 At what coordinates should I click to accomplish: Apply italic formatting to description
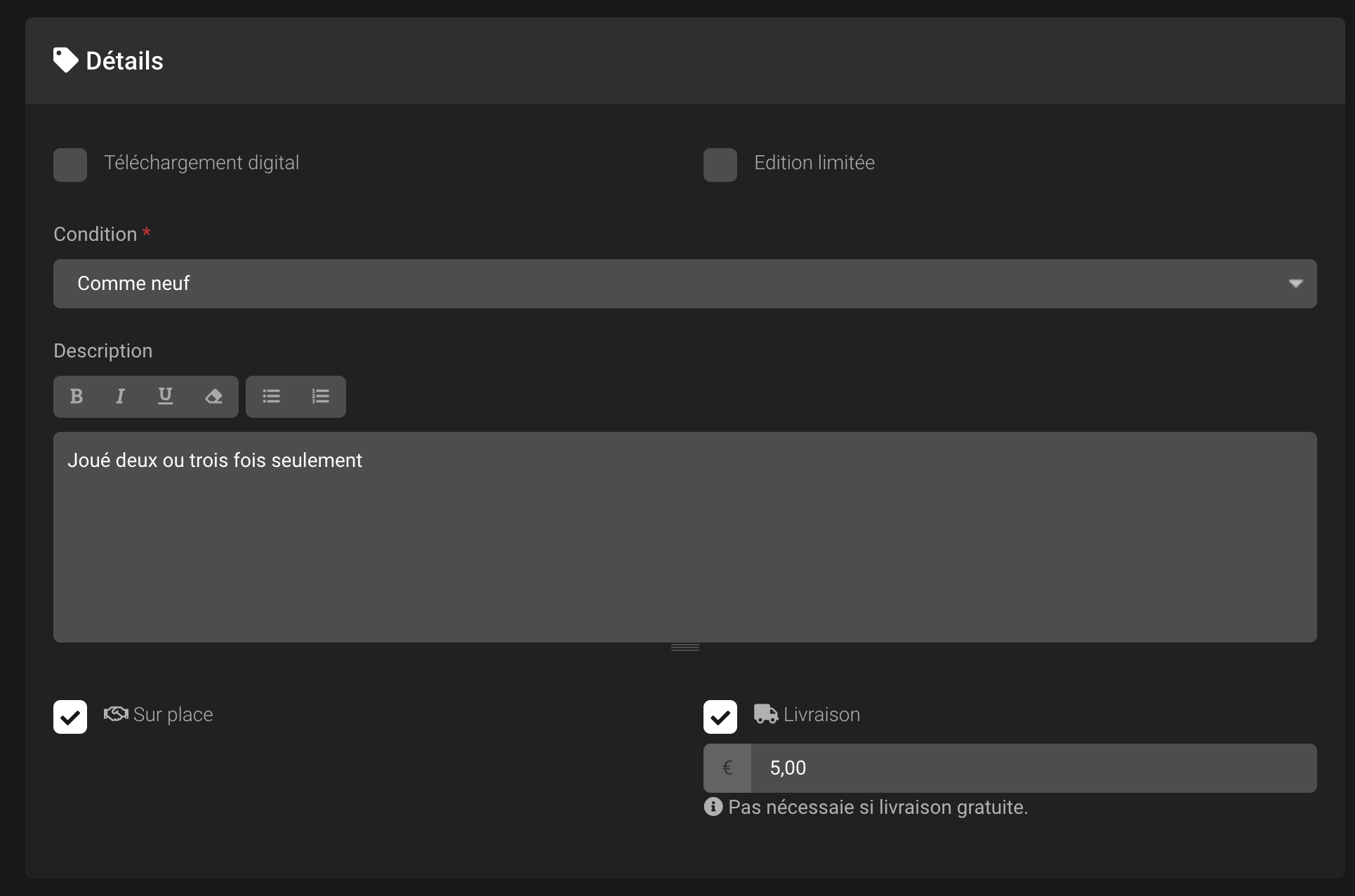(x=120, y=397)
